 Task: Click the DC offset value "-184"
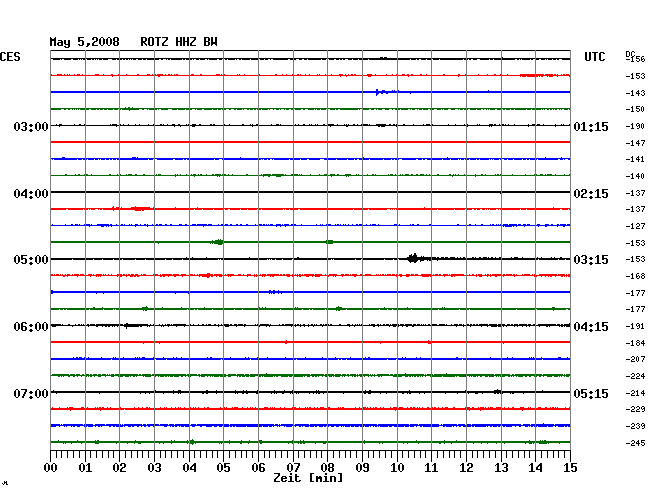[x=635, y=343]
